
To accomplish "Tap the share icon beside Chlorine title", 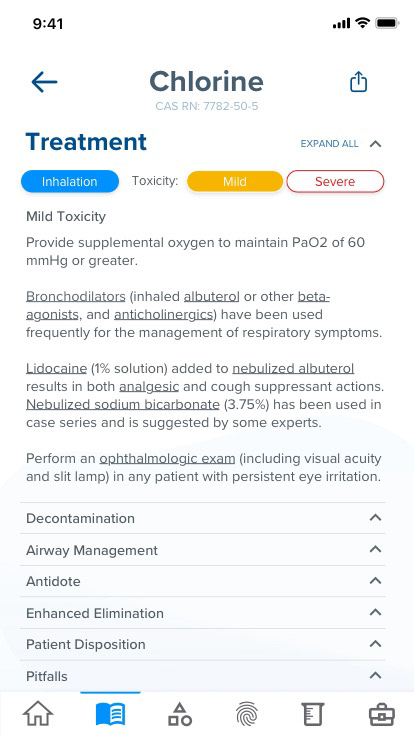I will (x=359, y=82).
